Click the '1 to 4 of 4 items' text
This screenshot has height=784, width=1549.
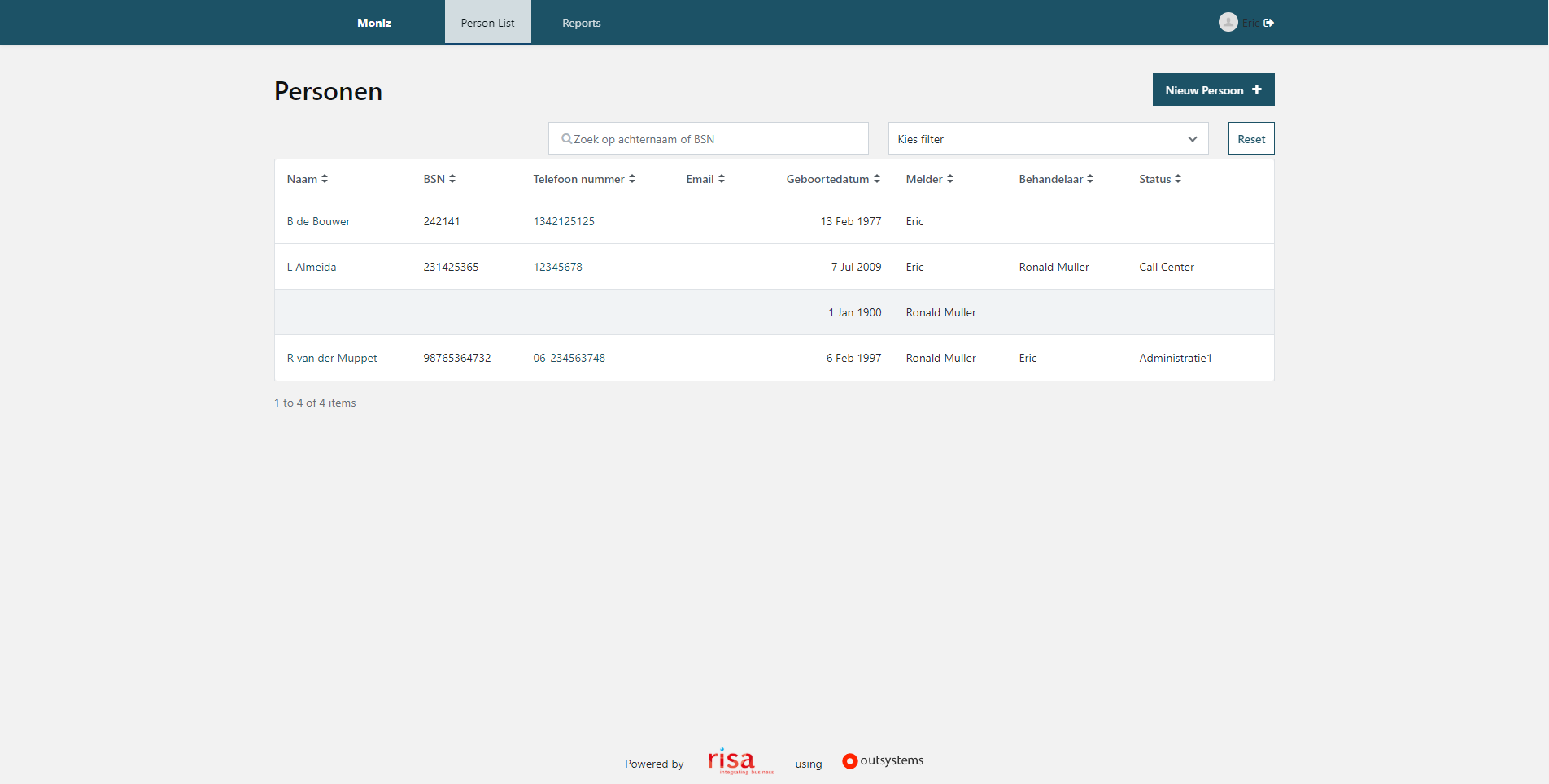click(x=315, y=403)
